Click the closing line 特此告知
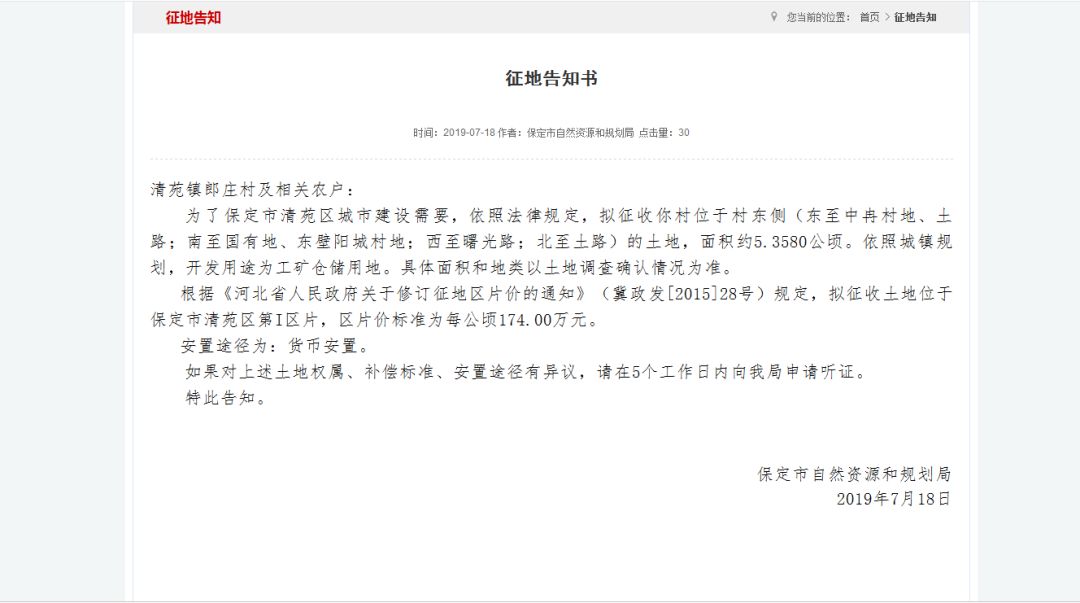The image size is (1080, 603). [226, 398]
